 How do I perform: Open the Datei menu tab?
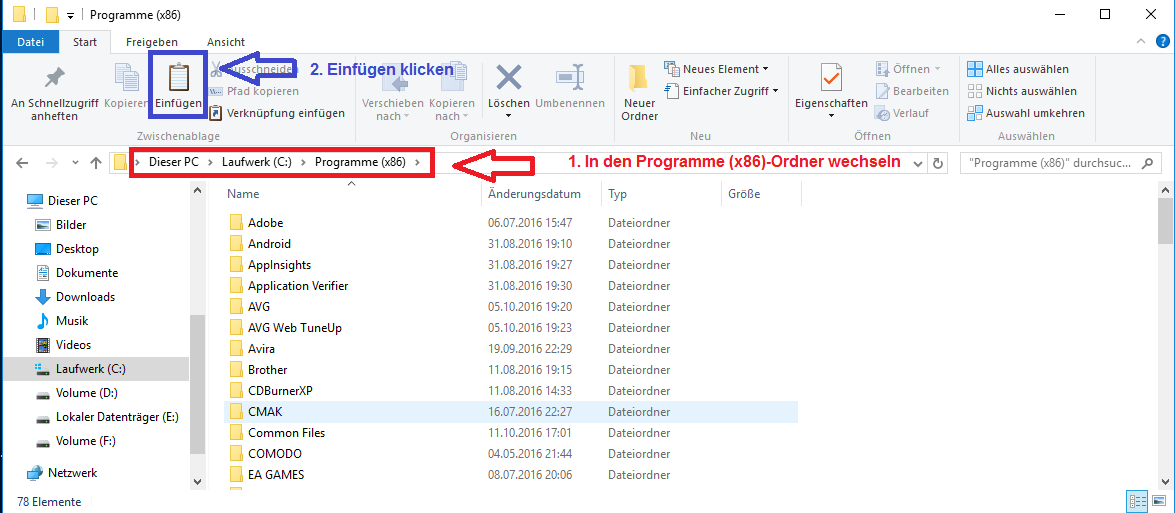point(30,42)
